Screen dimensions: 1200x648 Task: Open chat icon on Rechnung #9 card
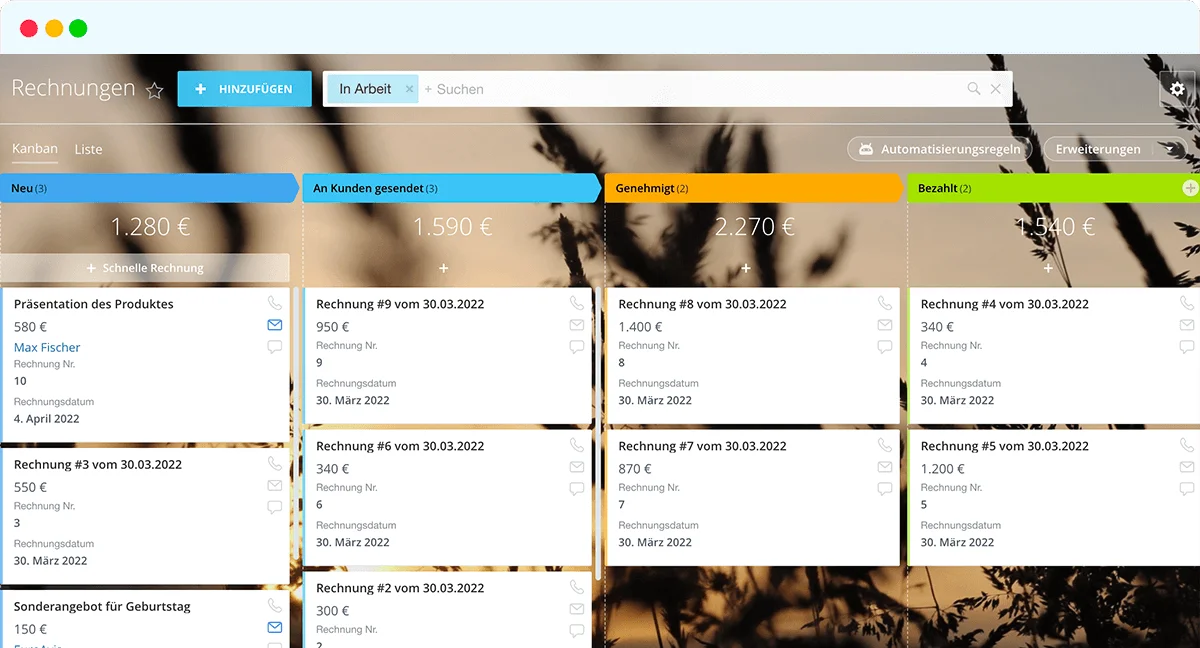[577, 347]
